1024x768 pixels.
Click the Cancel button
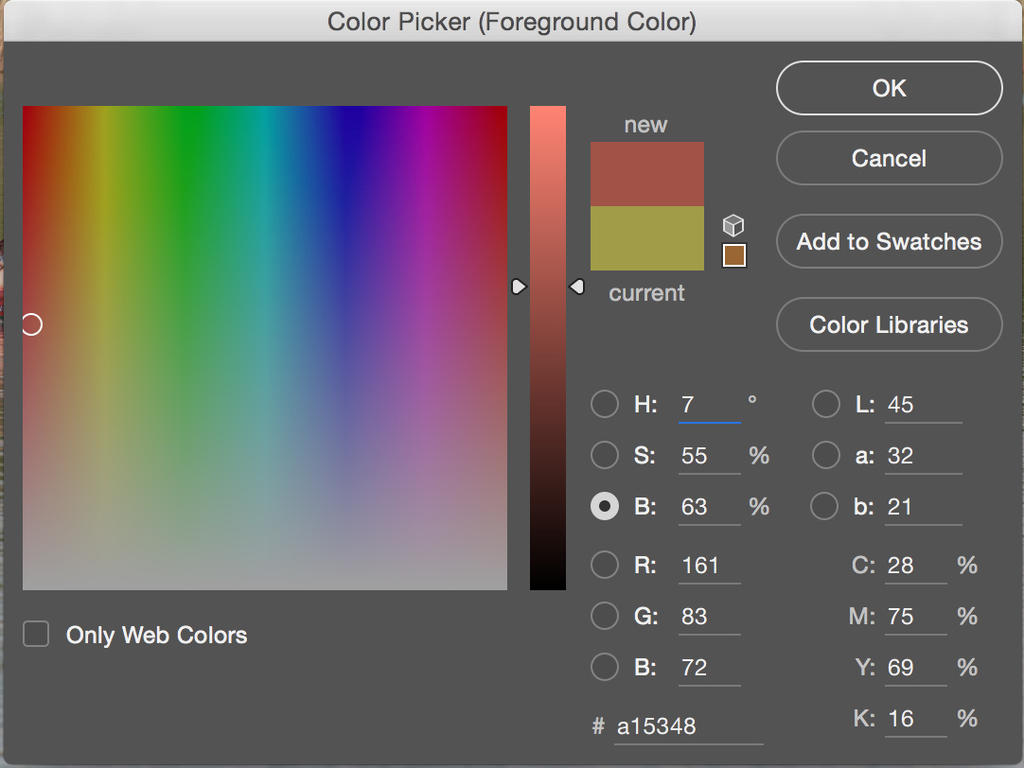pos(889,158)
